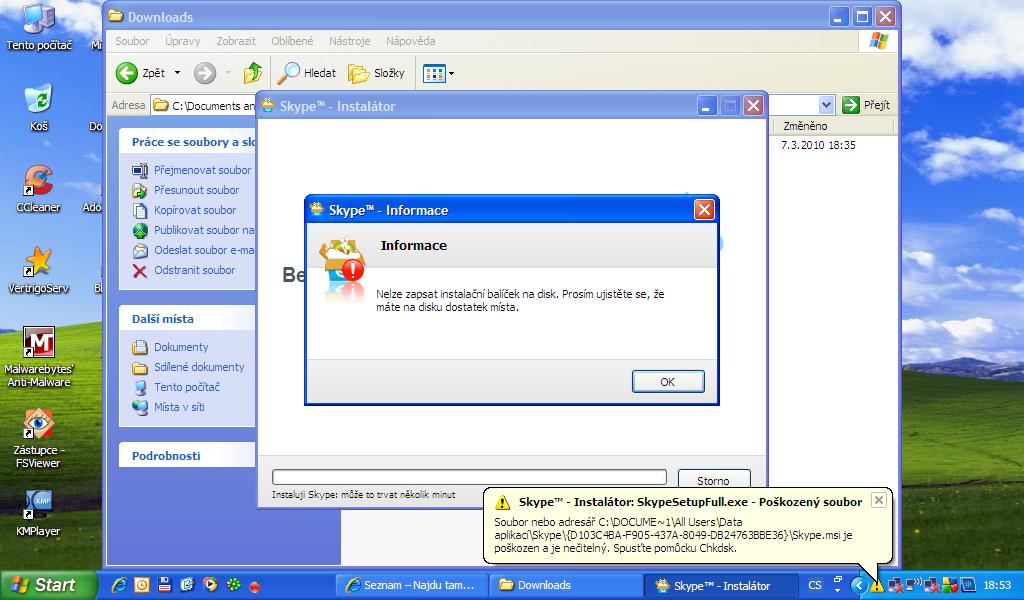Screen dimensions: 1024x600
Task: Click the Přejít go button
Action: pyautogui.click(x=866, y=104)
